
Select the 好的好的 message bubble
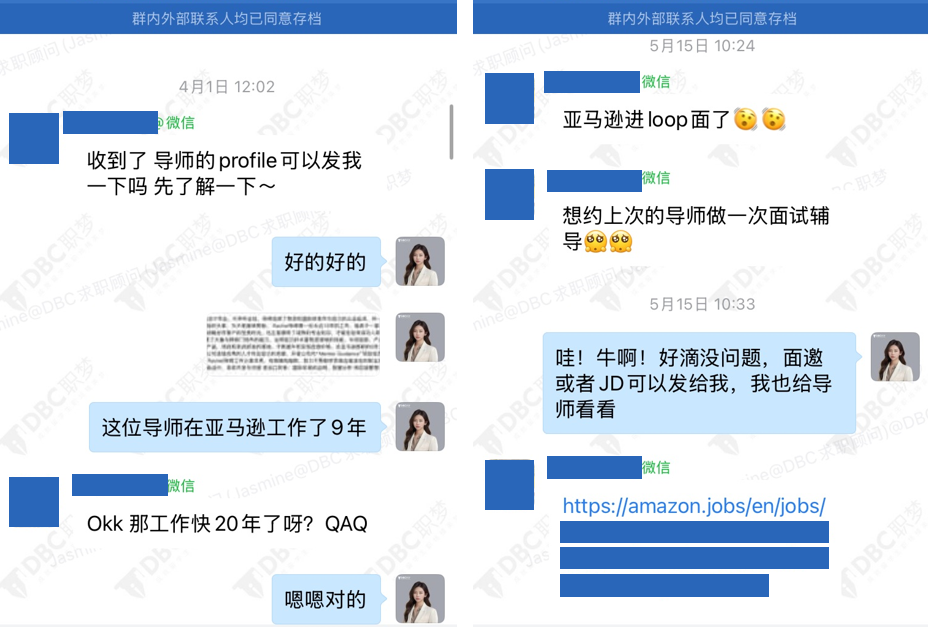pos(326,262)
